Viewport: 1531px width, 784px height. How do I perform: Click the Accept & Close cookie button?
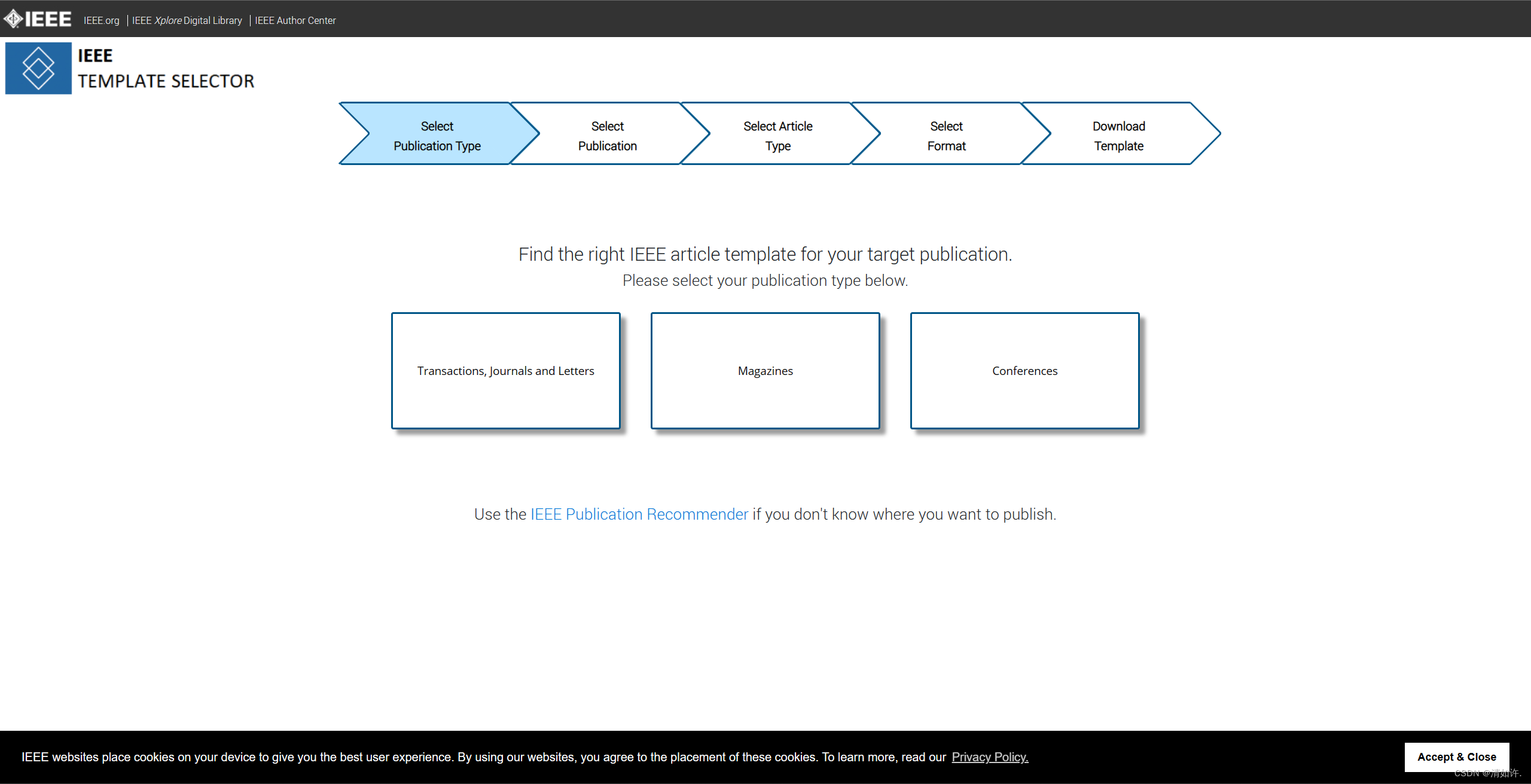(x=1459, y=757)
